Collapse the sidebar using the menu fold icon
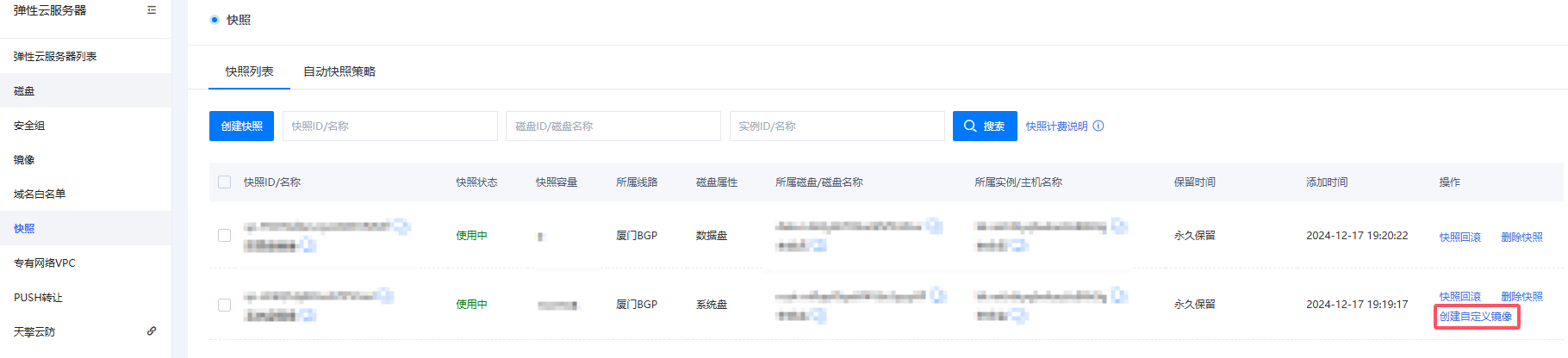The width and height of the screenshot is (1568, 358). coord(152,10)
